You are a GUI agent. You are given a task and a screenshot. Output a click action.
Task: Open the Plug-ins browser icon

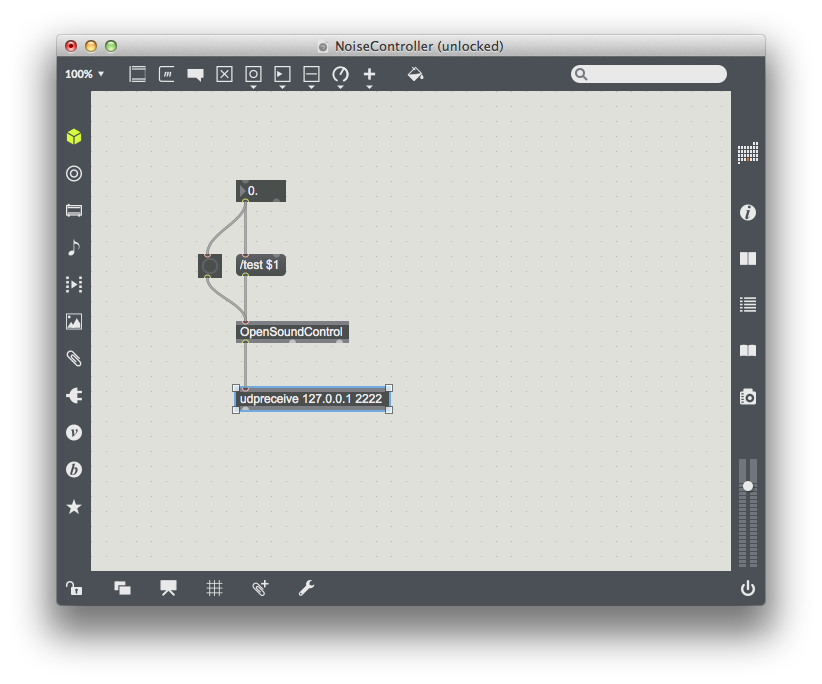(x=74, y=395)
